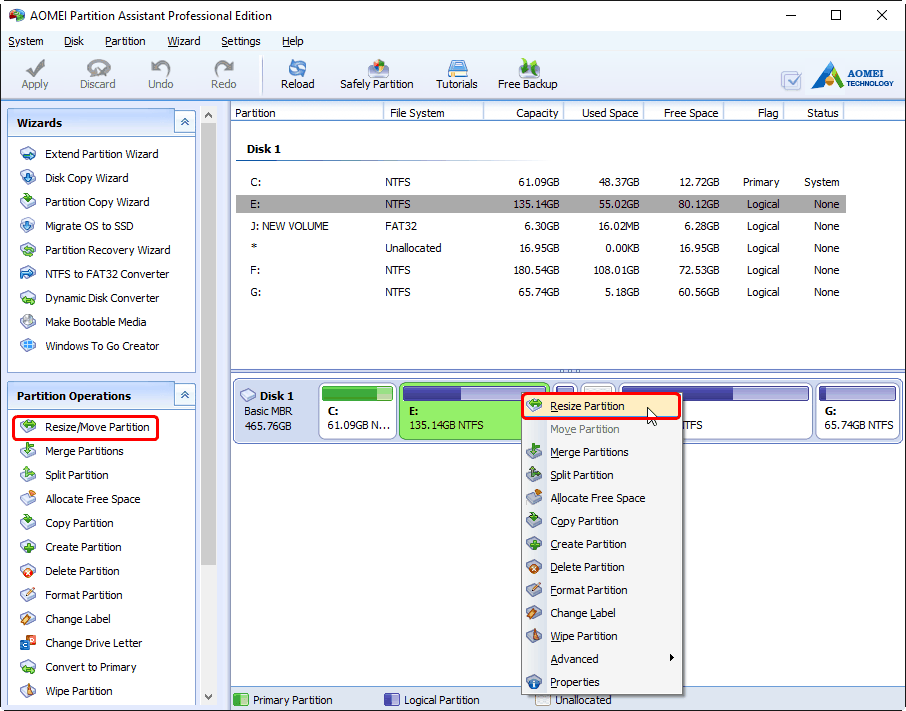The image size is (906, 711).
Task: Click the Discard toolbar icon
Action: (98, 69)
